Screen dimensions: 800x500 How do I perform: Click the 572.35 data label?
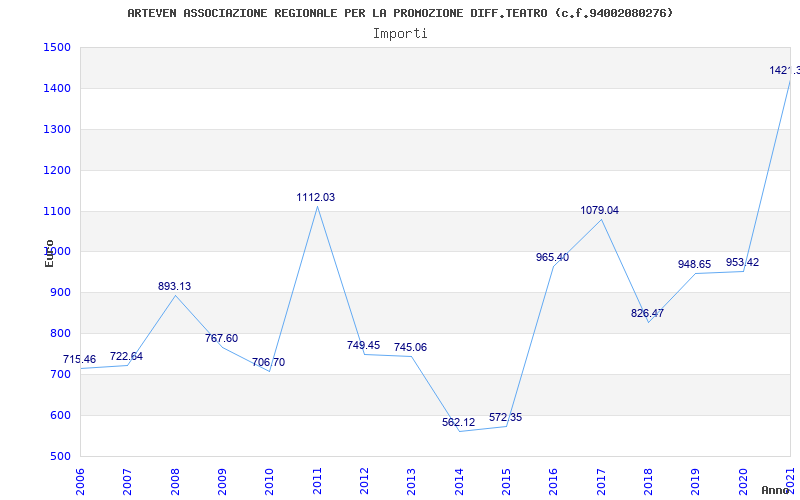pyautogui.click(x=506, y=417)
